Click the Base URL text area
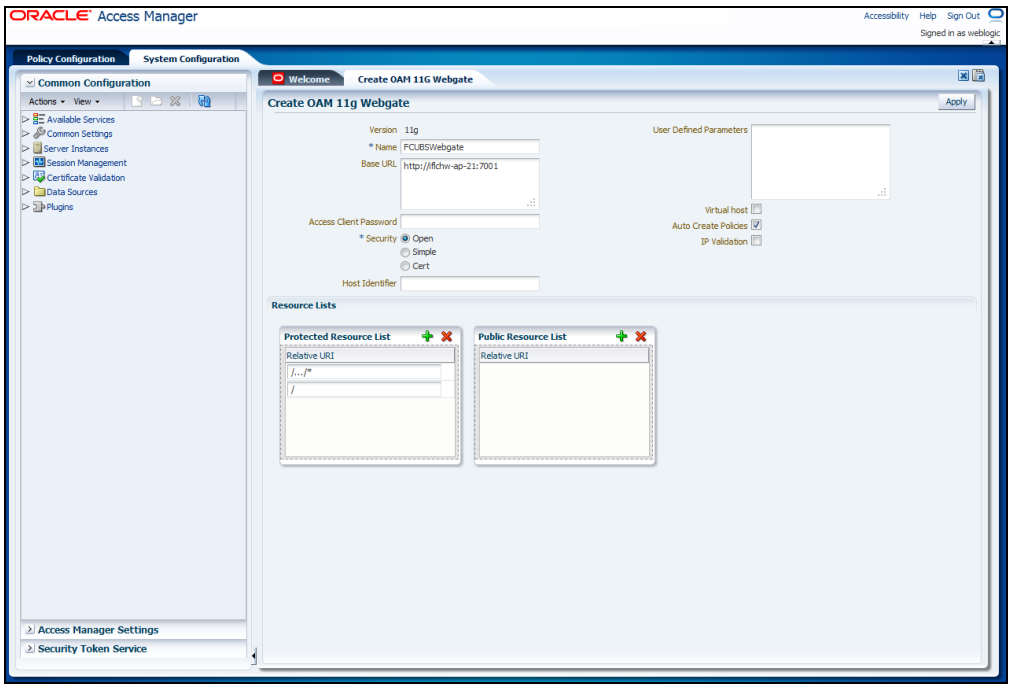 click(470, 183)
